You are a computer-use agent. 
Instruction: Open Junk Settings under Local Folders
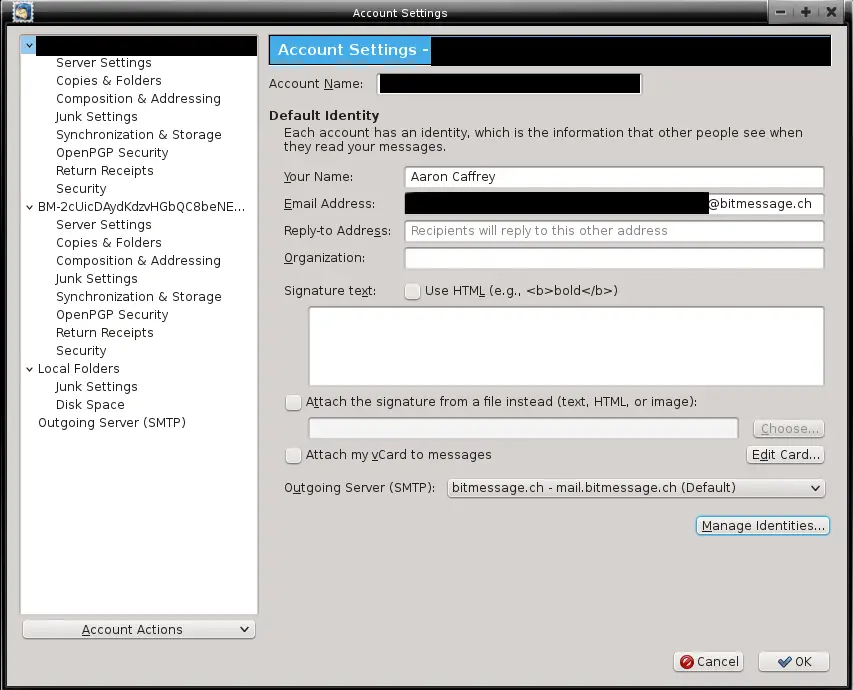click(96, 386)
